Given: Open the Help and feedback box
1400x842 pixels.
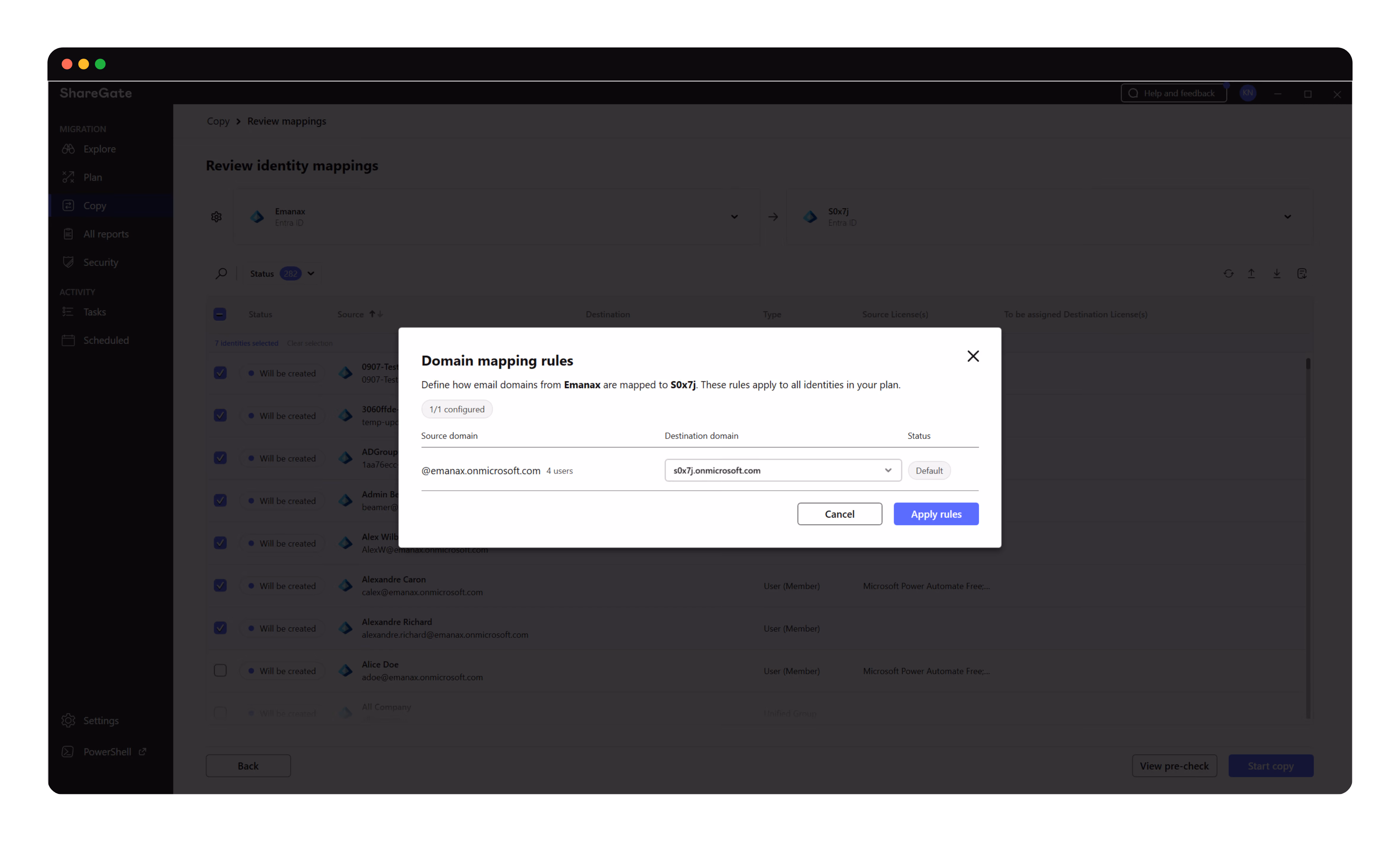Looking at the screenshot, I should (x=1174, y=93).
